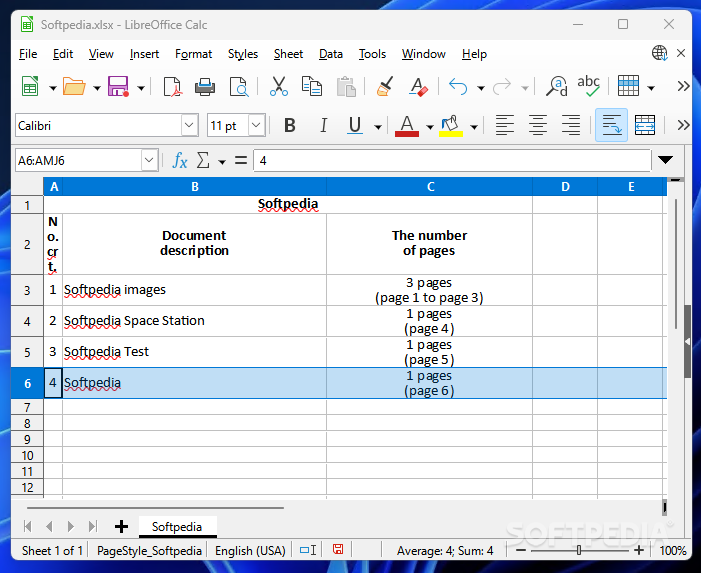Image resolution: width=701 pixels, height=573 pixels.
Task: Align text left
Action: click(x=505, y=125)
